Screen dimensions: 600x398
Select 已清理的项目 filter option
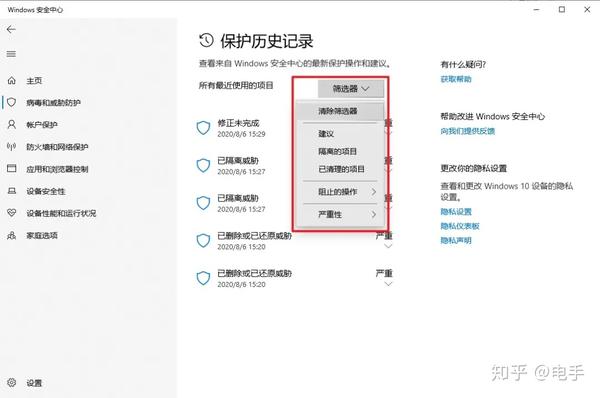click(340, 169)
